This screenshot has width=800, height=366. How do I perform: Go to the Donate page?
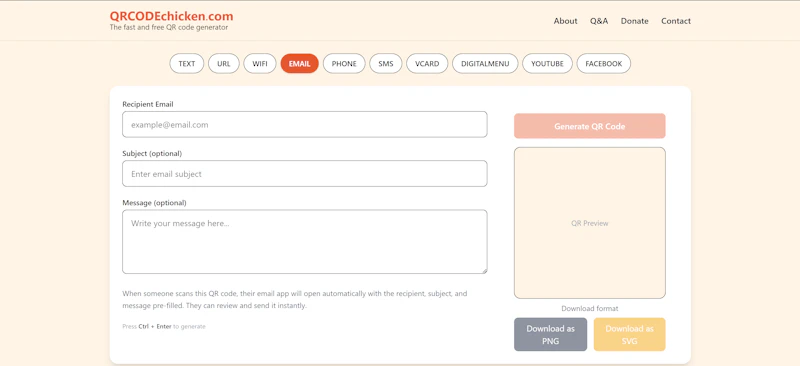[x=634, y=21]
